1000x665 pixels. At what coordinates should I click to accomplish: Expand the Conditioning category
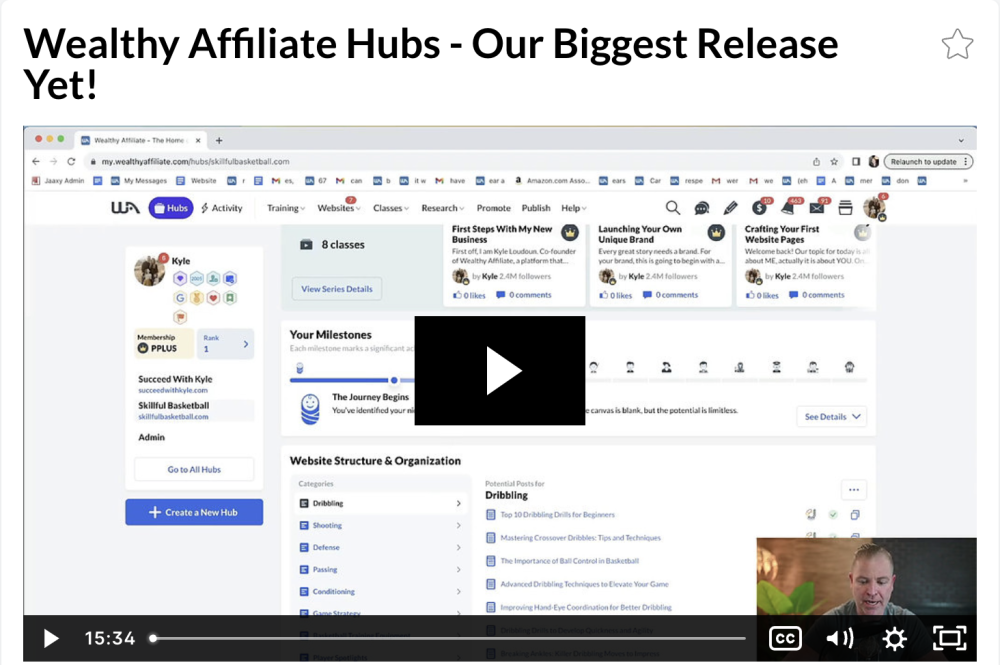[x=380, y=592]
